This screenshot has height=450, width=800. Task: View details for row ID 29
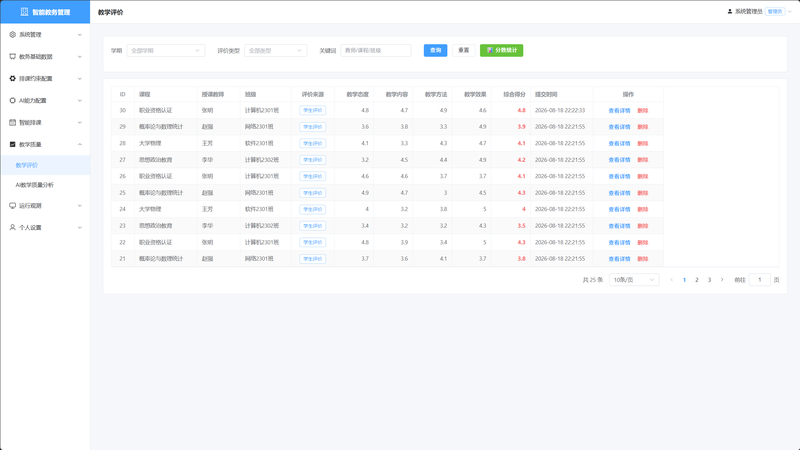point(619,127)
